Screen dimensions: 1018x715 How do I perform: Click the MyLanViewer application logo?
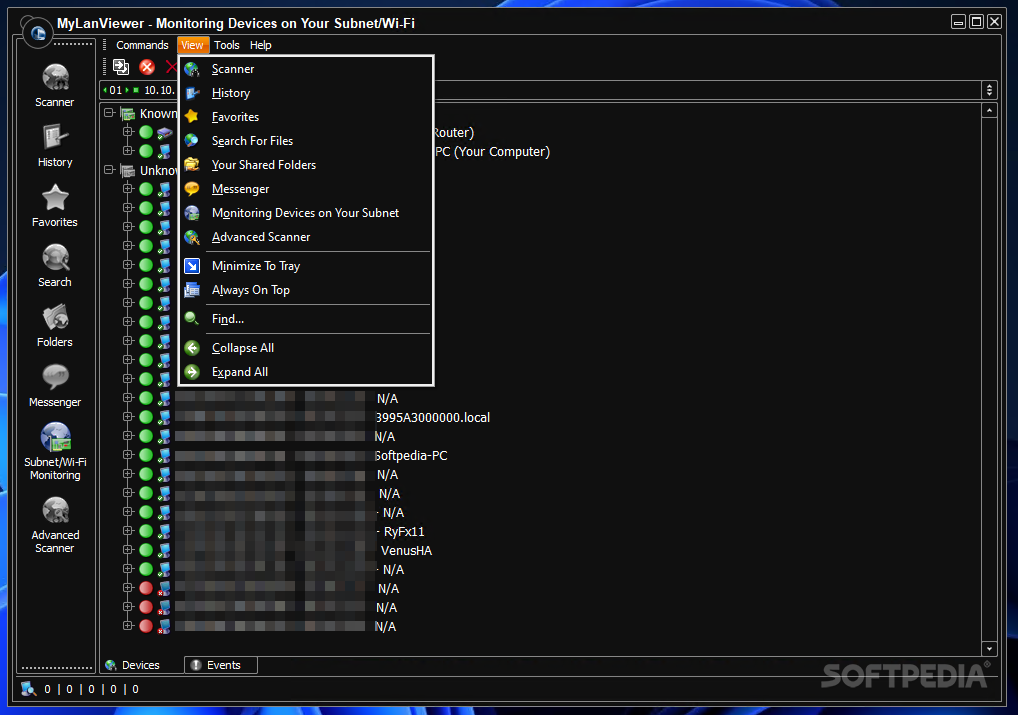pyautogui.click(x=38, y=32)
